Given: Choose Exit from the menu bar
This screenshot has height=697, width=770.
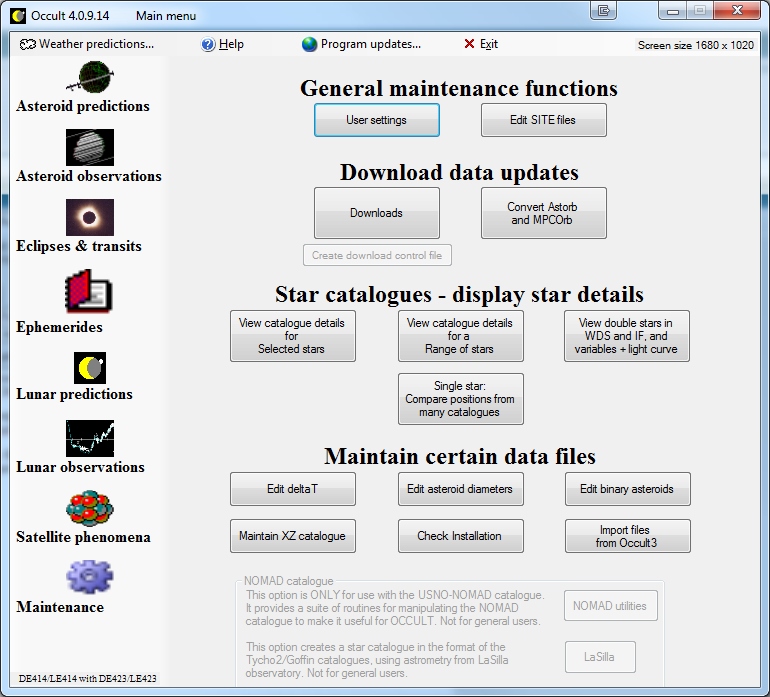Looking at the screenshot, I should click(x=481, y=44).
